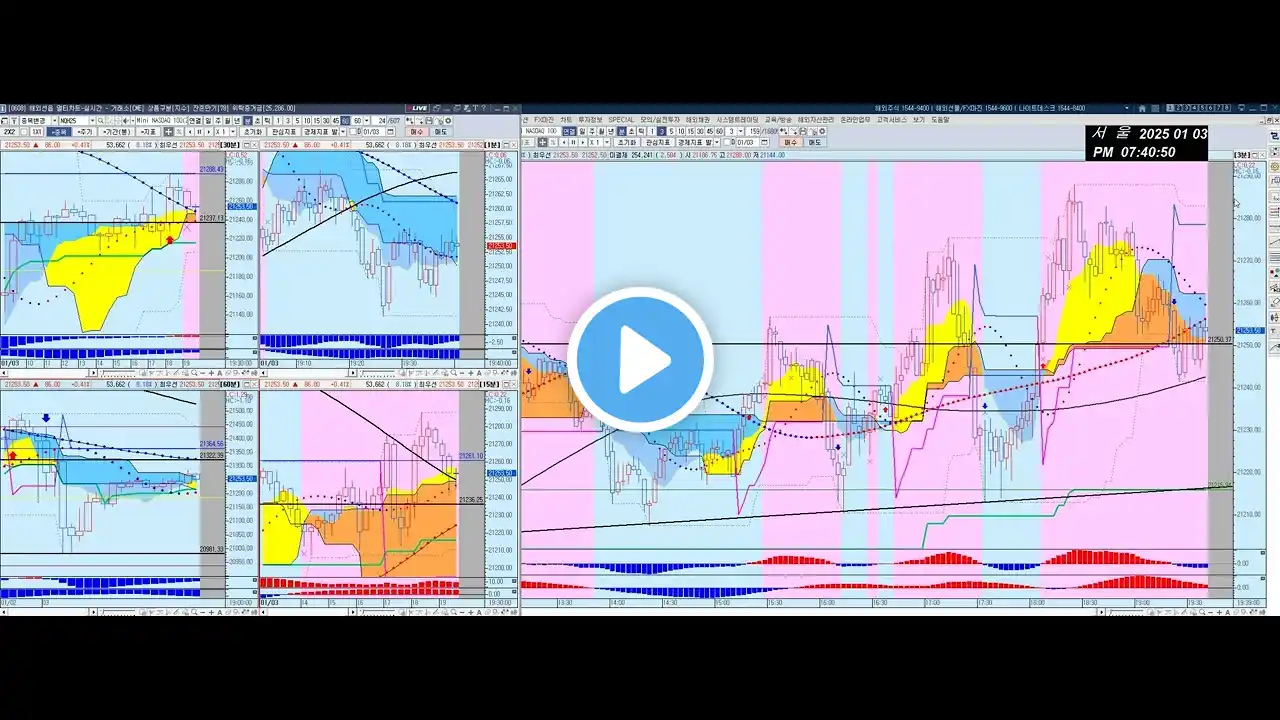
Task: Expand the NQH25 symbol dropdown
Action: click(x=91, y=120)
